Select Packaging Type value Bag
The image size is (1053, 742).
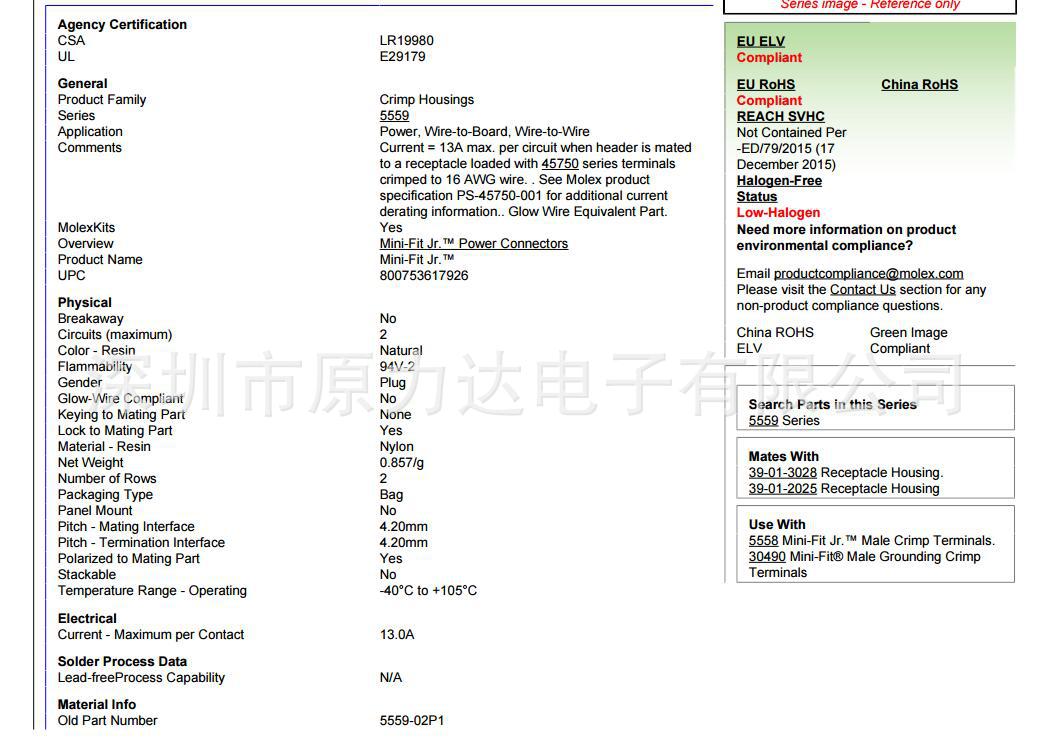tap(391, 495)
